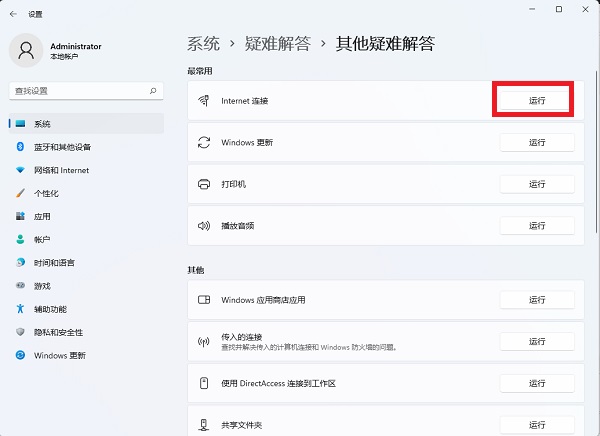
Task: Open 隐私和安全性 settings
Action: pyautogui.click(x=58, y=332)
